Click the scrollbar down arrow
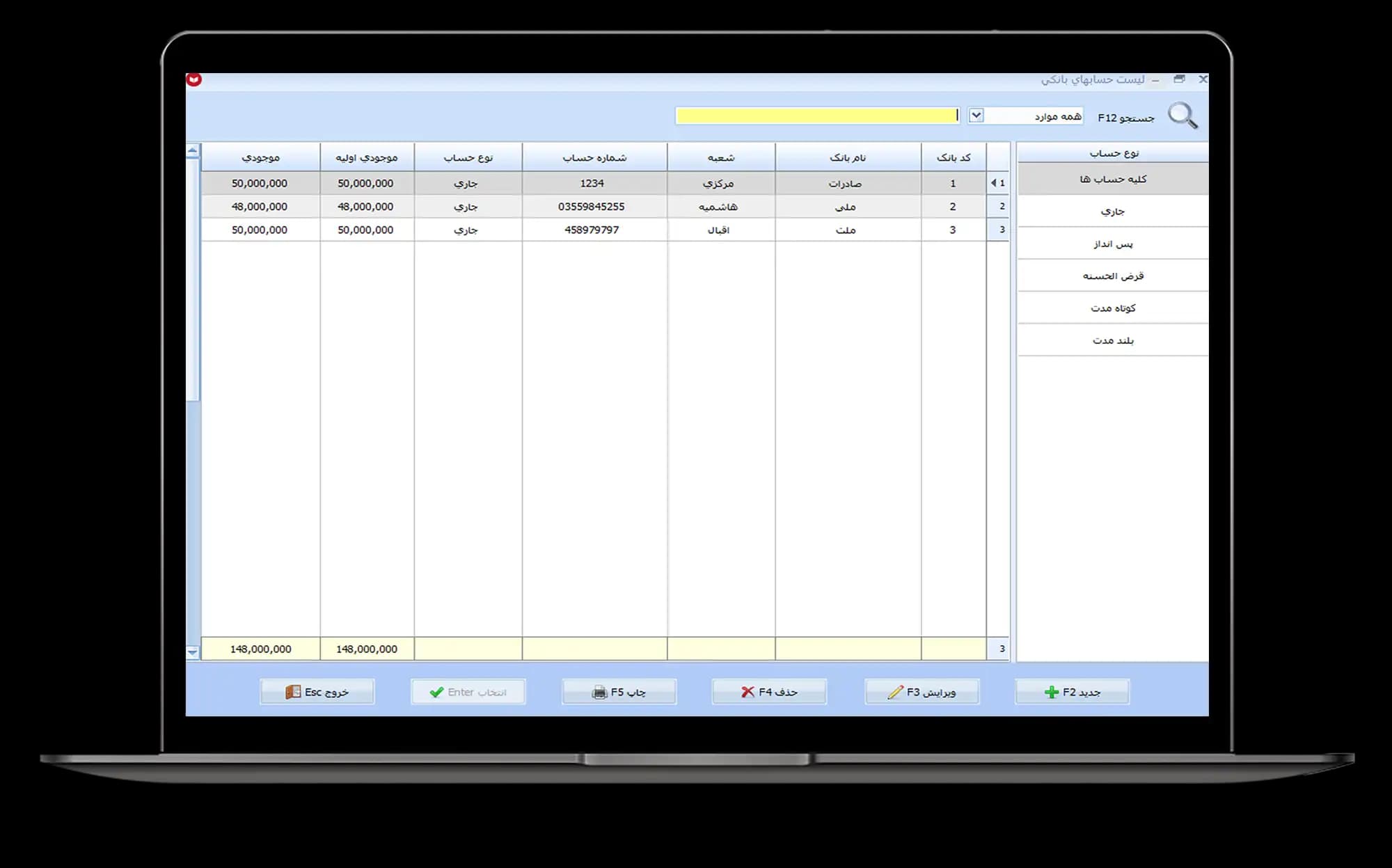Screen dimensions: 1392x868 coord(193,652)
